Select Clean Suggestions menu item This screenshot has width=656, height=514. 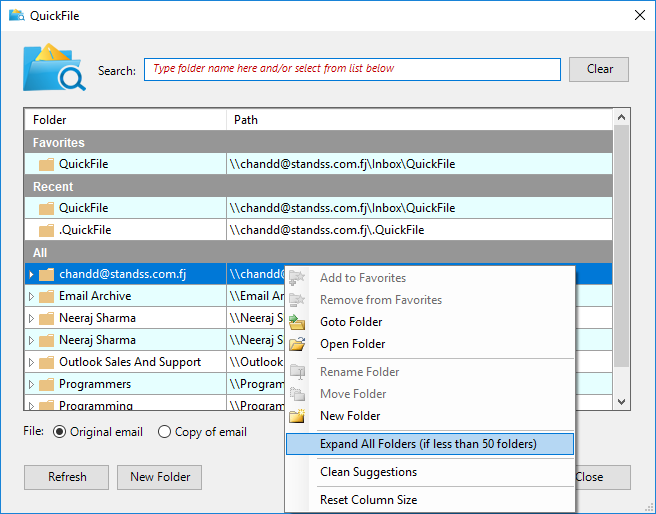coord(368,472)
